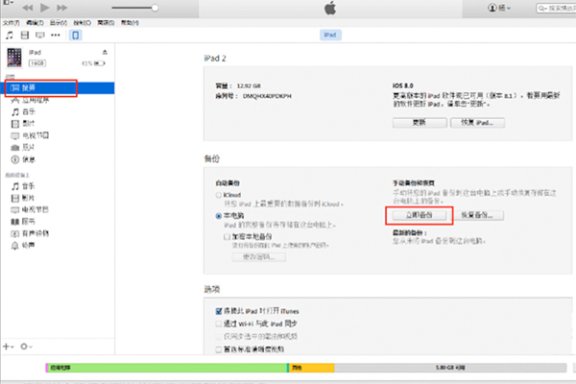576x384 pixels.
Task: Click the search input field
Action: tap(556, 8)
